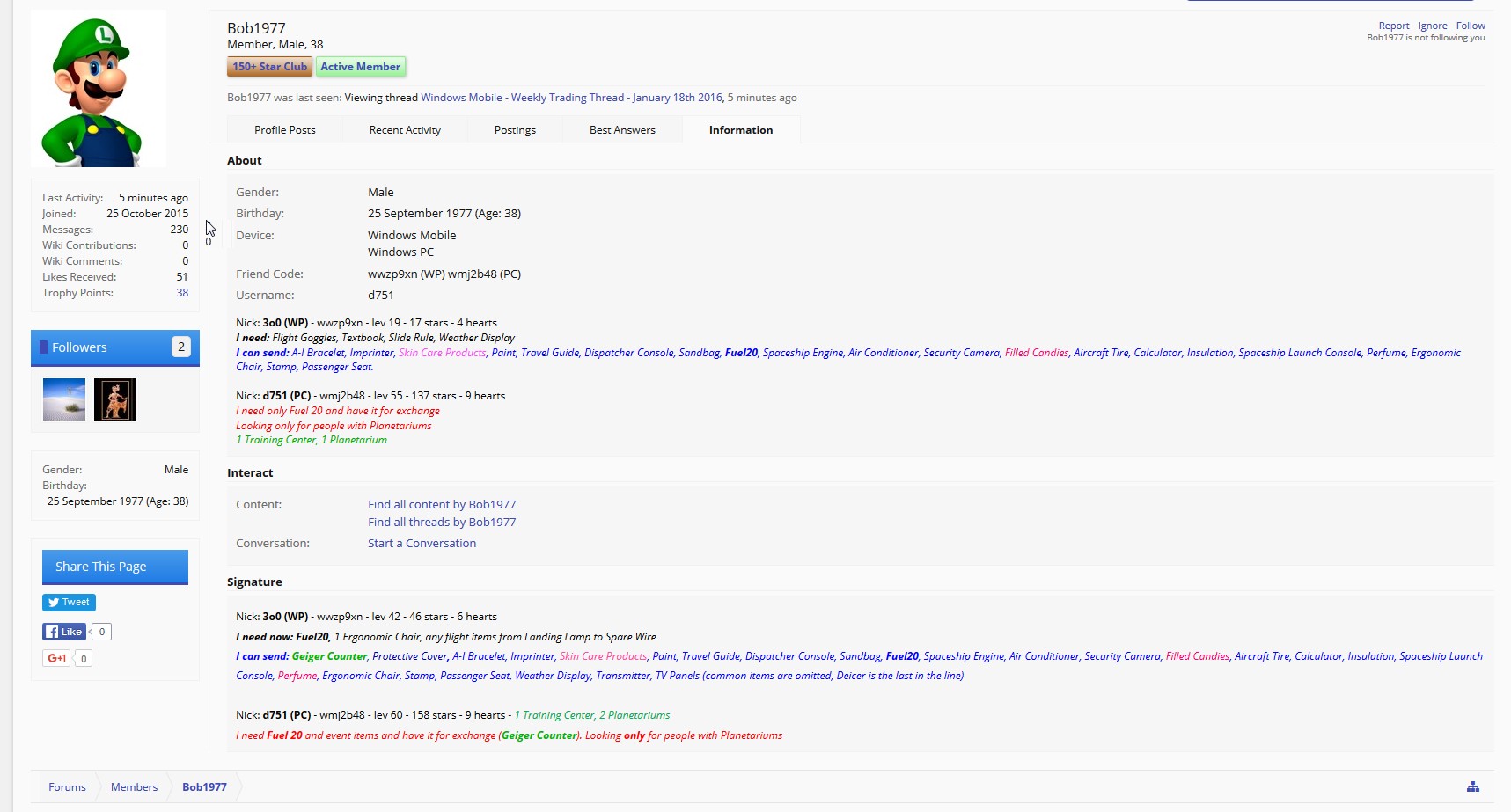Open the sitemap icon in breadcrumb bar
1511x812 pixels.
tap(1472, 786)
